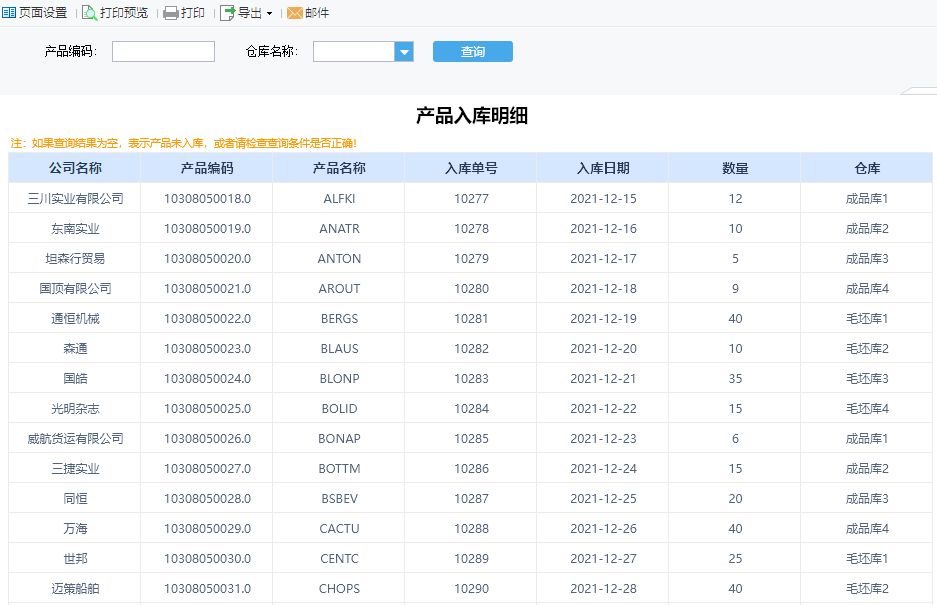The width and height of the screenshot is (937, 605).
Task: Click the 打印预览 magnifier icon
Action: (x=90, y=13)
